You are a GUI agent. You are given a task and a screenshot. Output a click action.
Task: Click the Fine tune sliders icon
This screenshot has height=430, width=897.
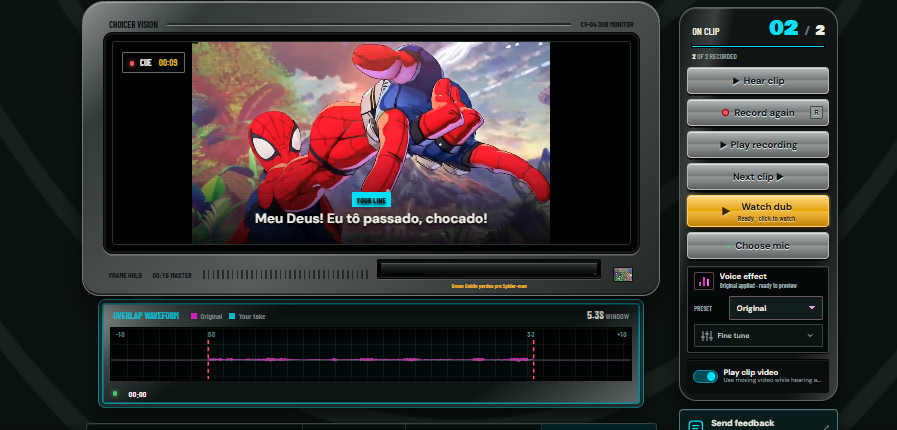(x=707, y=336)
